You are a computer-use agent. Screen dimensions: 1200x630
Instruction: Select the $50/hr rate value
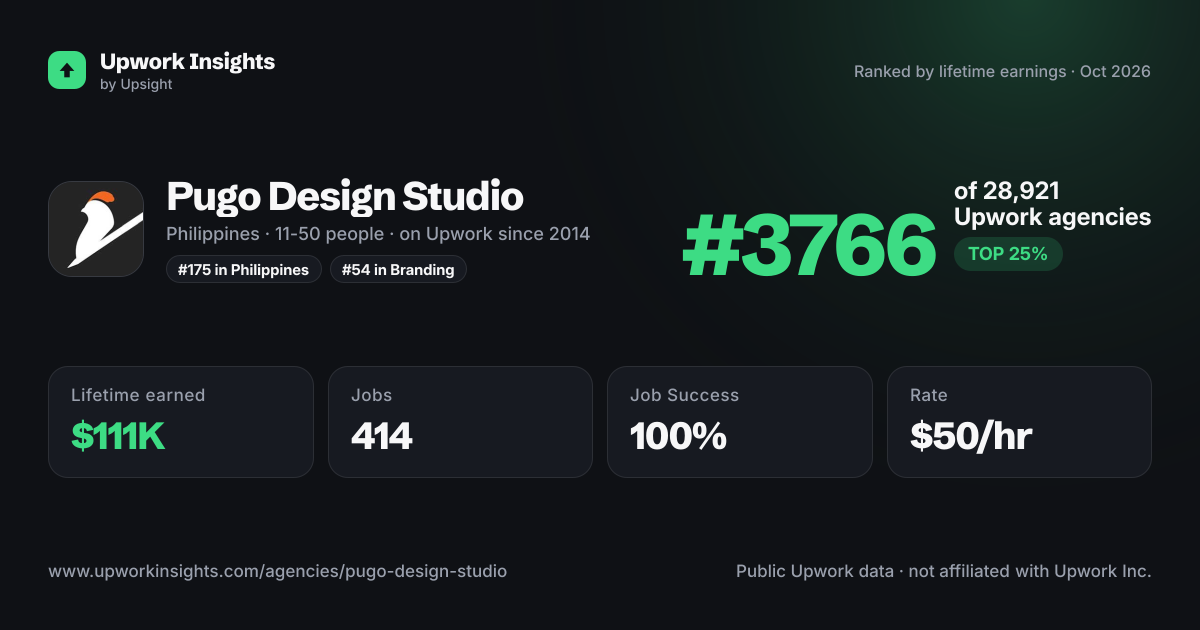point(971,436)
